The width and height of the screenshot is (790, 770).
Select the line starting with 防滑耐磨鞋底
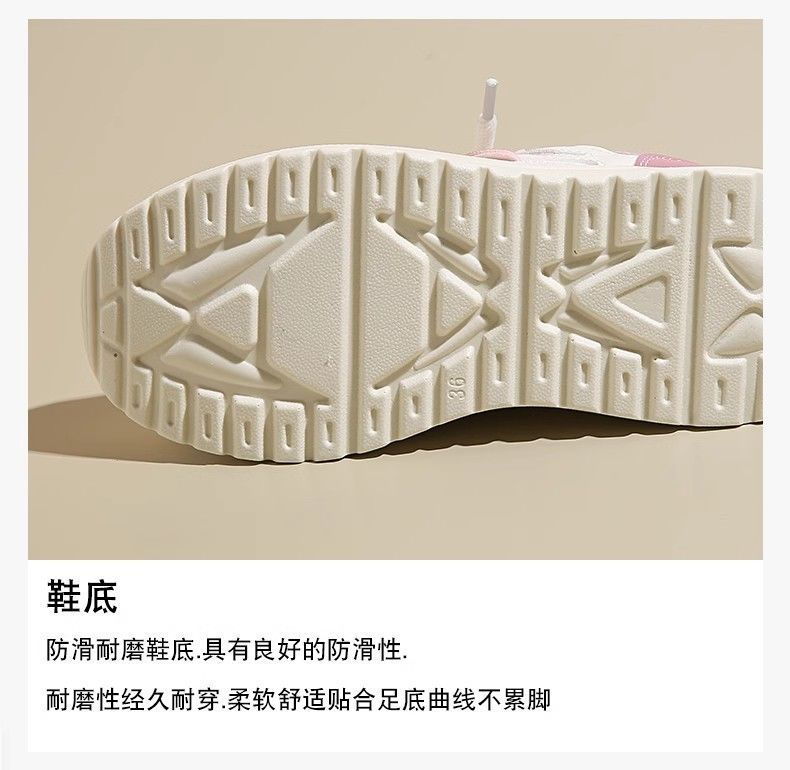[227, 650]
